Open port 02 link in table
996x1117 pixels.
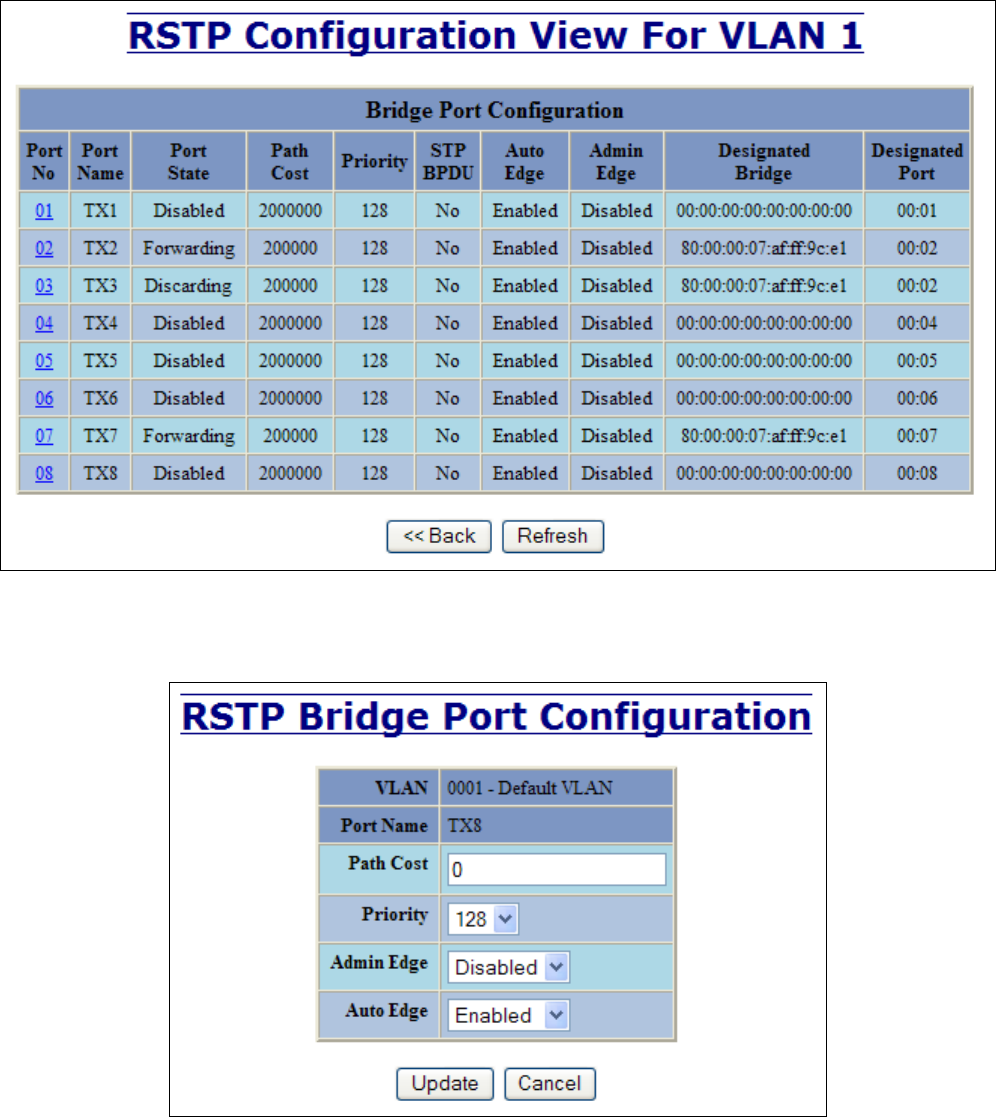coord(44,249)
